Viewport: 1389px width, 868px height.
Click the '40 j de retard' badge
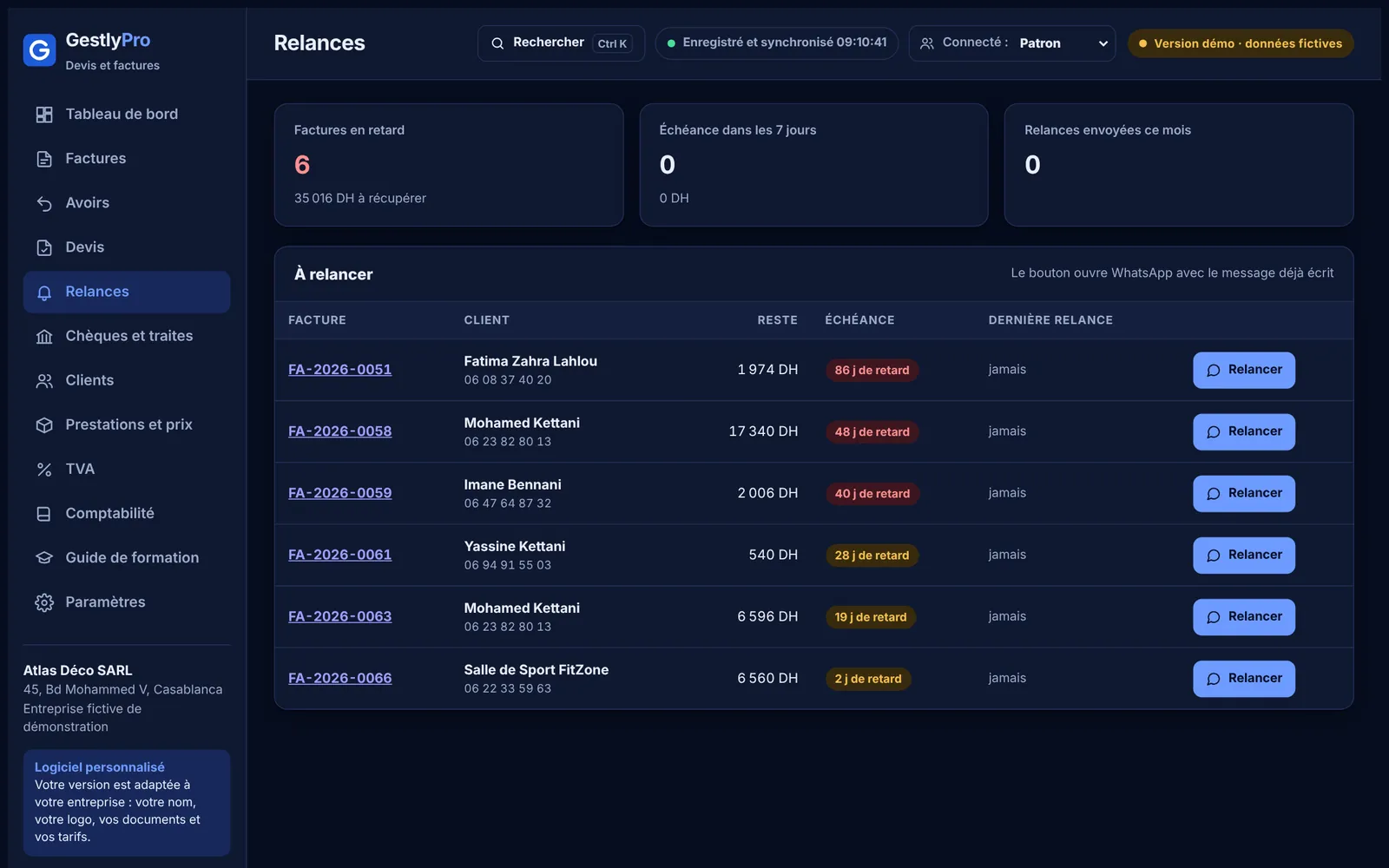pos(872,494)
